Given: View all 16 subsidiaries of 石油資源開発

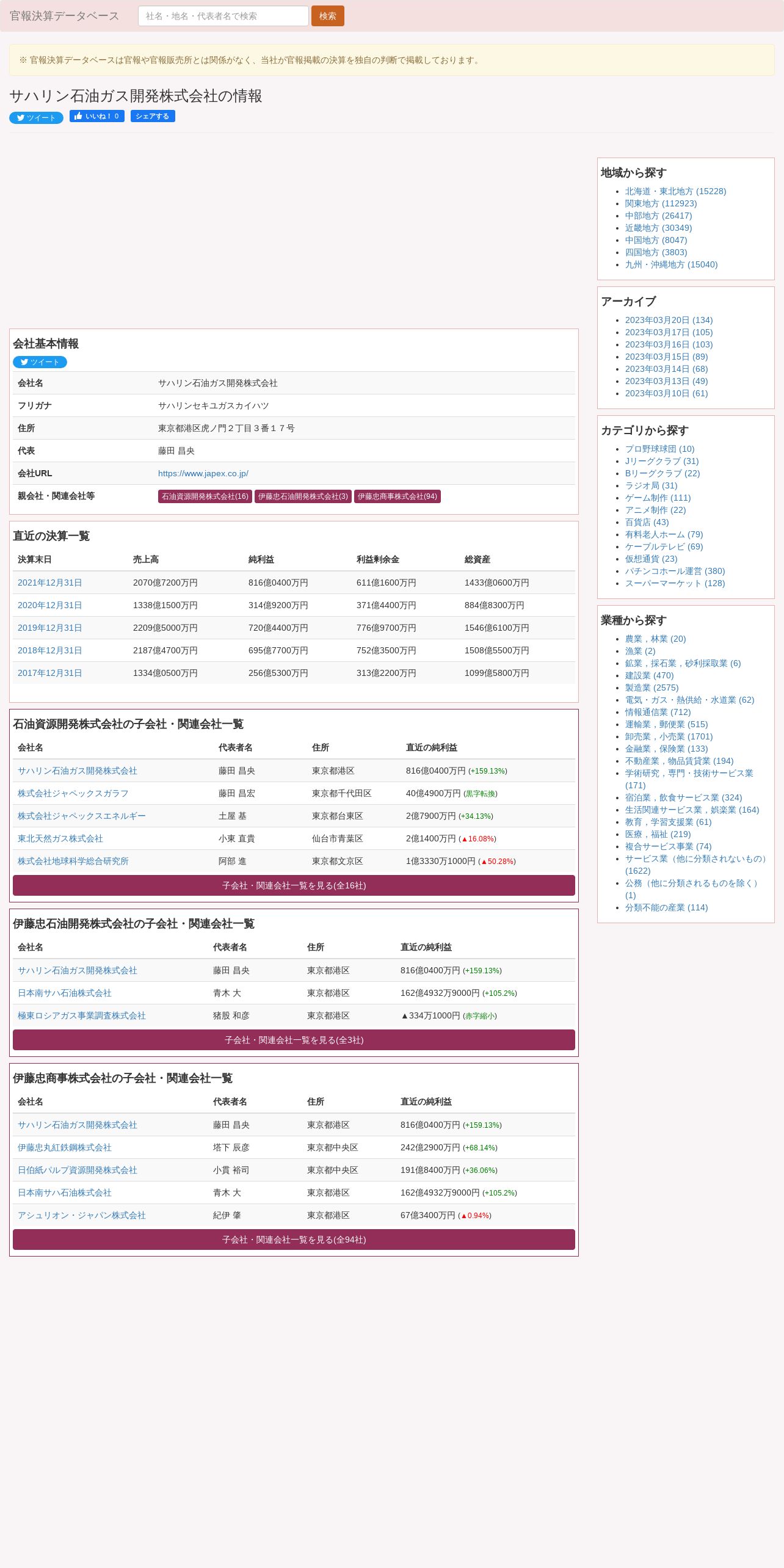Looking at the screenshot, I should (294, 885).
